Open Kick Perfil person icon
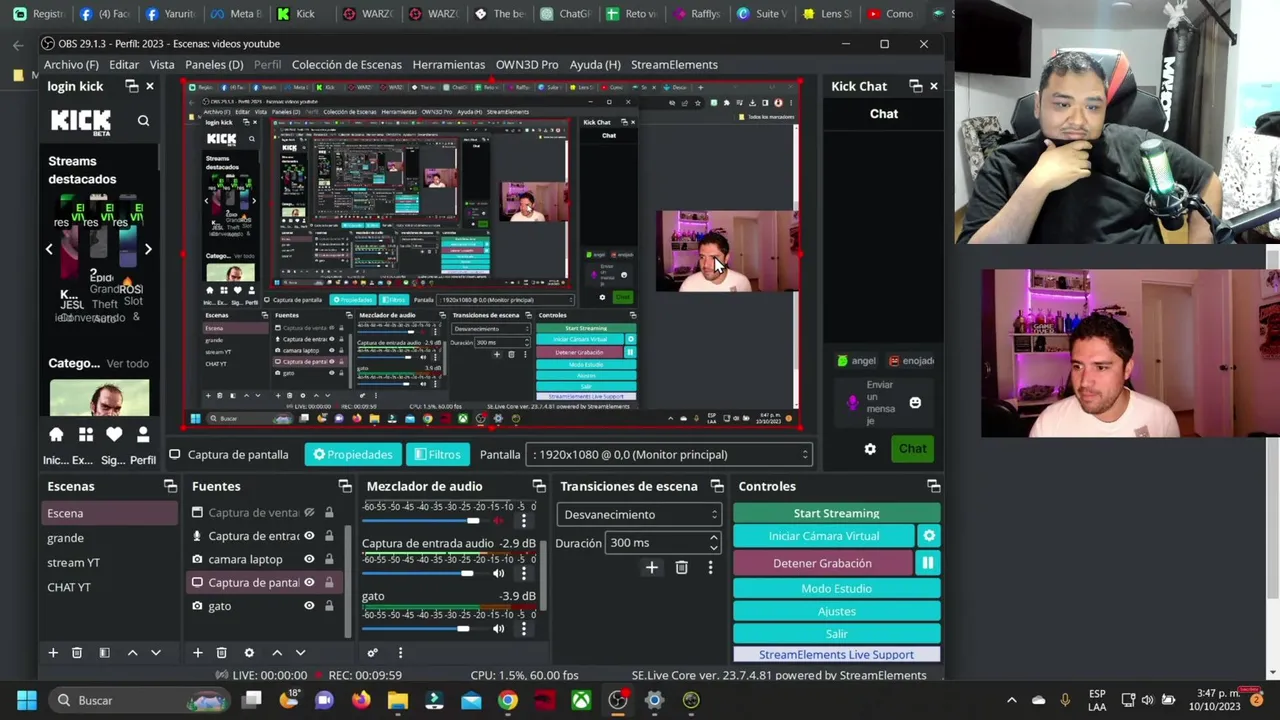Viewport: 1280px width, 720px height. point(143,435)
